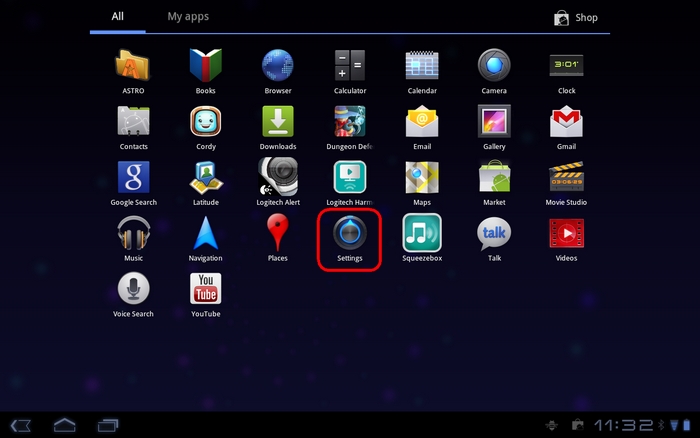This screenshot has width=700, height=438.
Task: Open the Downloads app
Action: [x=278, y=127]
